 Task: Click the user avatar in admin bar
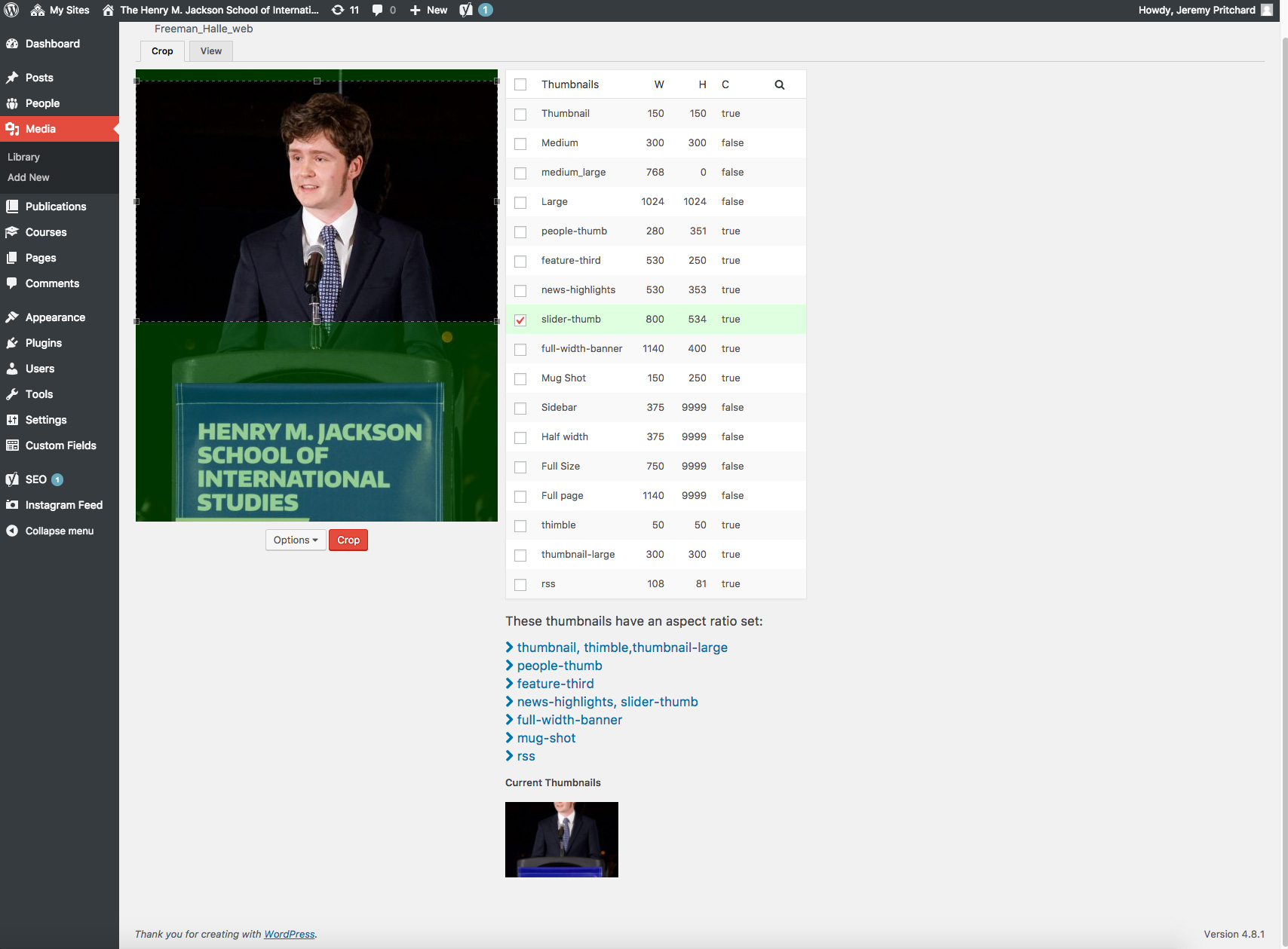1267,10
